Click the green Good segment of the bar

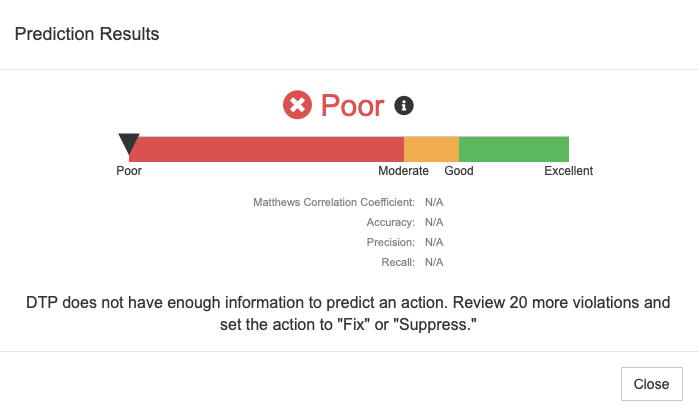point(514,149)
